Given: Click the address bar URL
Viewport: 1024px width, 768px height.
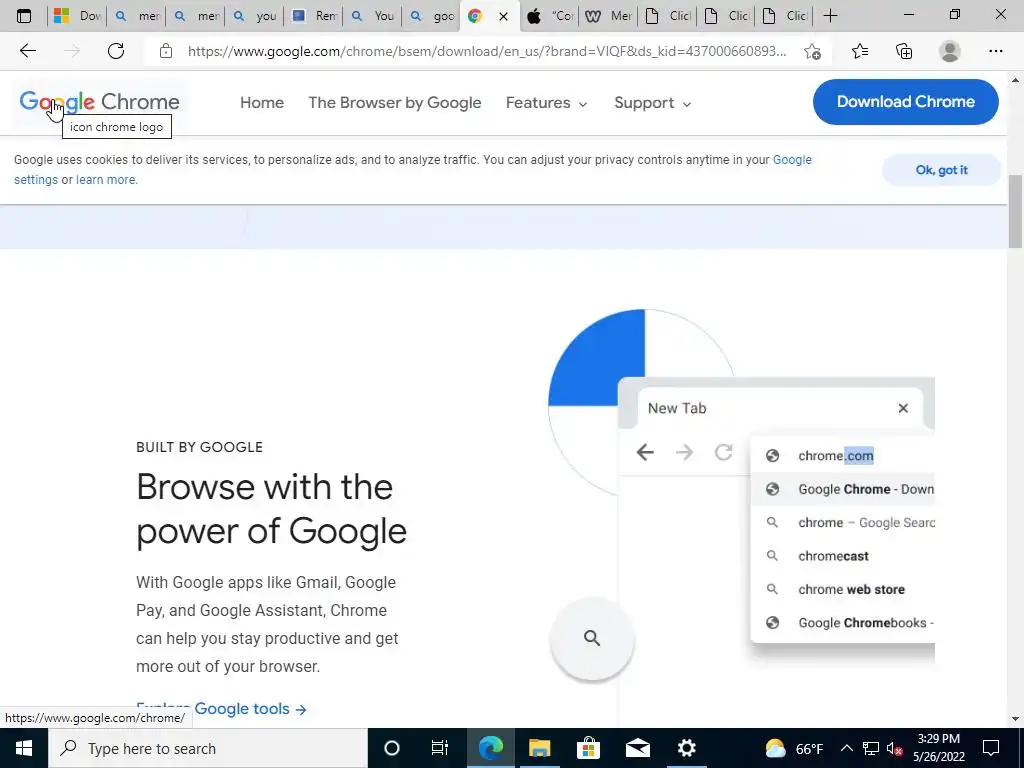Looking at the screenshot, I should coord(487,51).
